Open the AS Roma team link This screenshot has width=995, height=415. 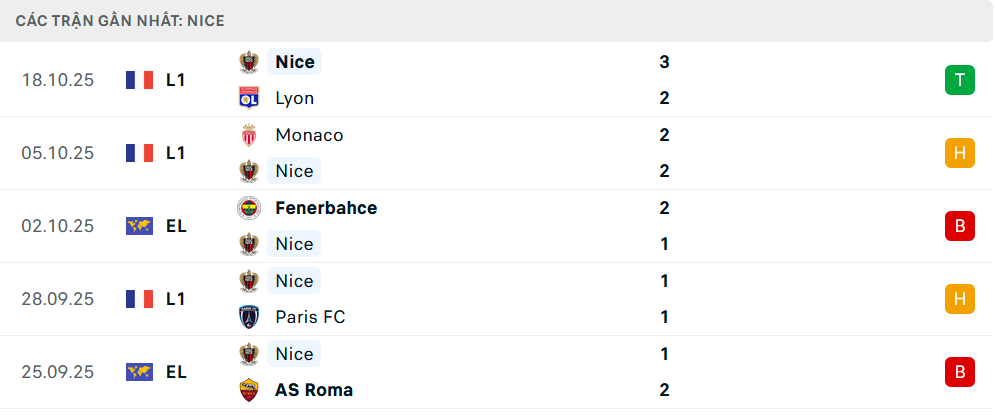pos(313,390)
